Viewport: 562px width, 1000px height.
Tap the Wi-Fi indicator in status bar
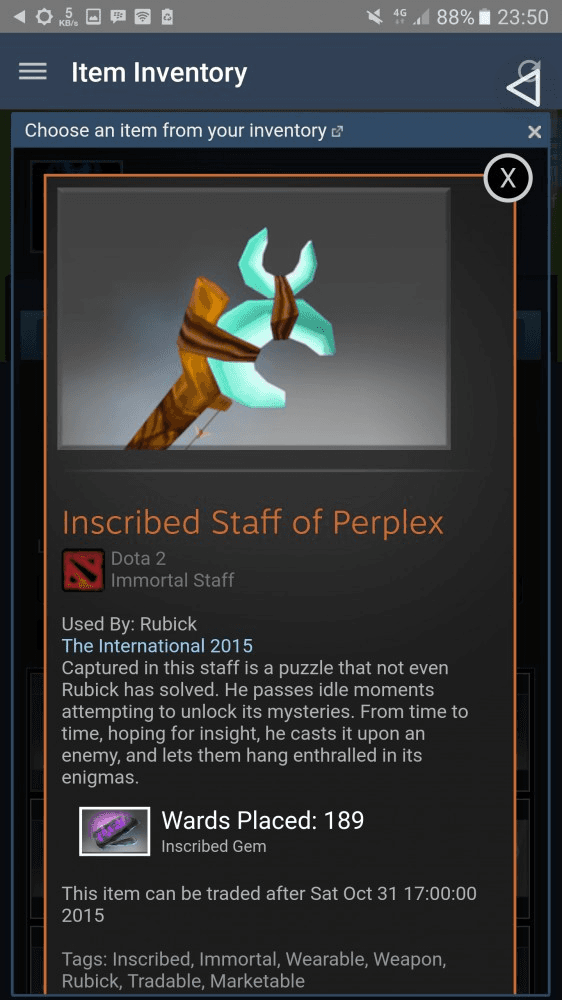[x=142, y=17]
